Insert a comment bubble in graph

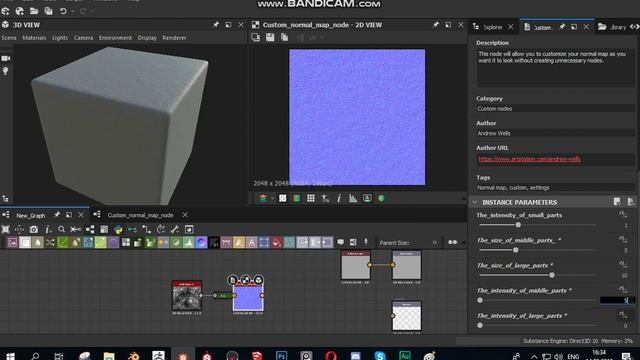[x=340, y=242]
